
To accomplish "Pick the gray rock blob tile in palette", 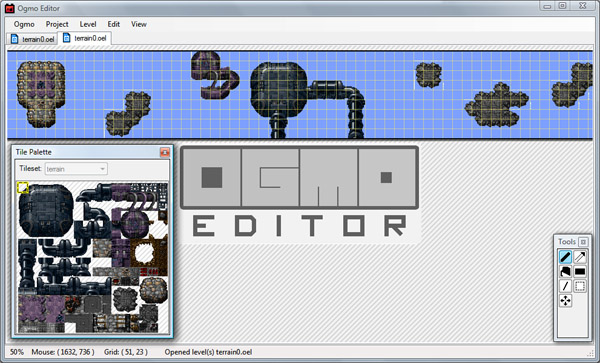I will point(125,299).
